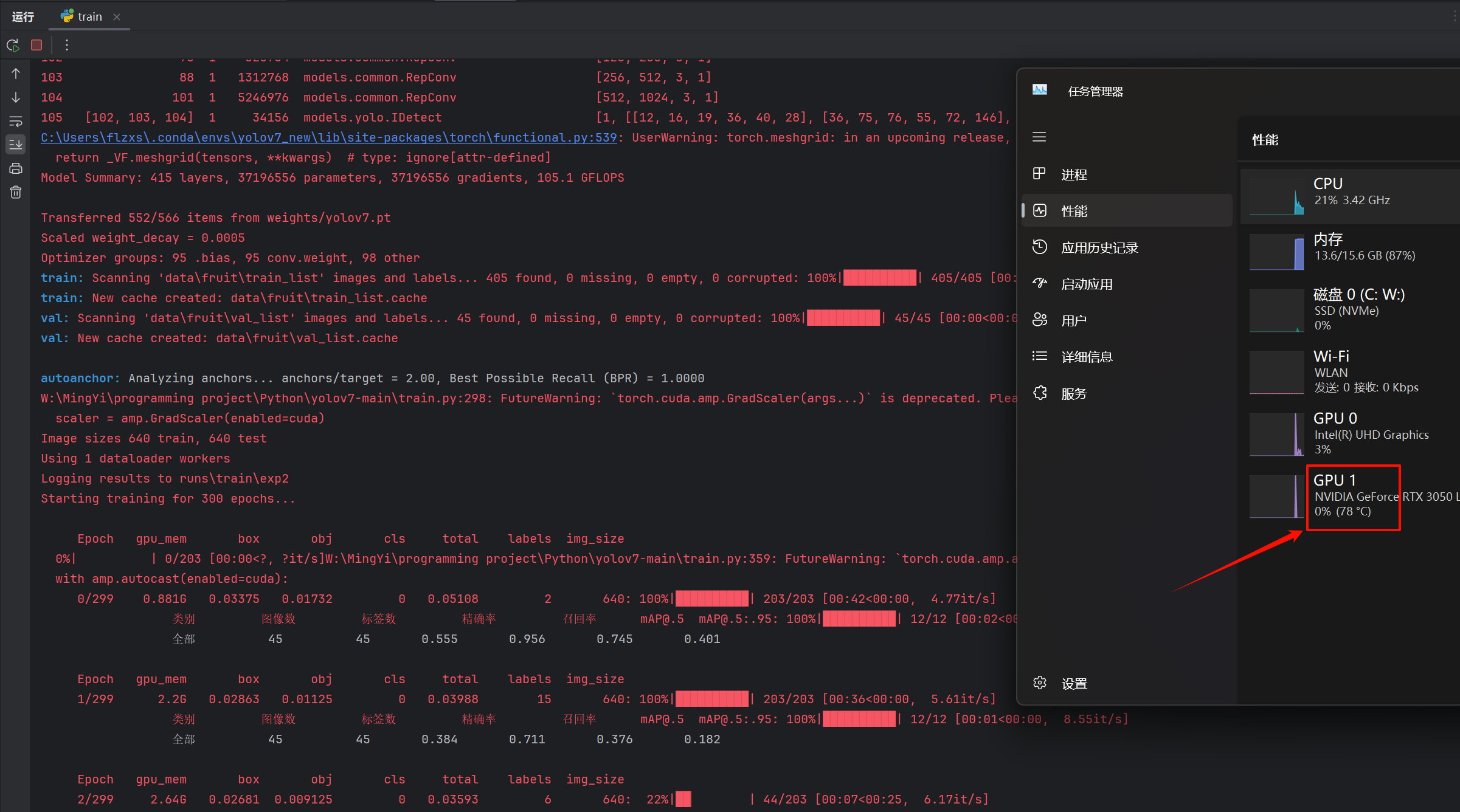This screenshot has height=812, width=1460.
Task: Click the print console output icon
Action: point(16,168)
